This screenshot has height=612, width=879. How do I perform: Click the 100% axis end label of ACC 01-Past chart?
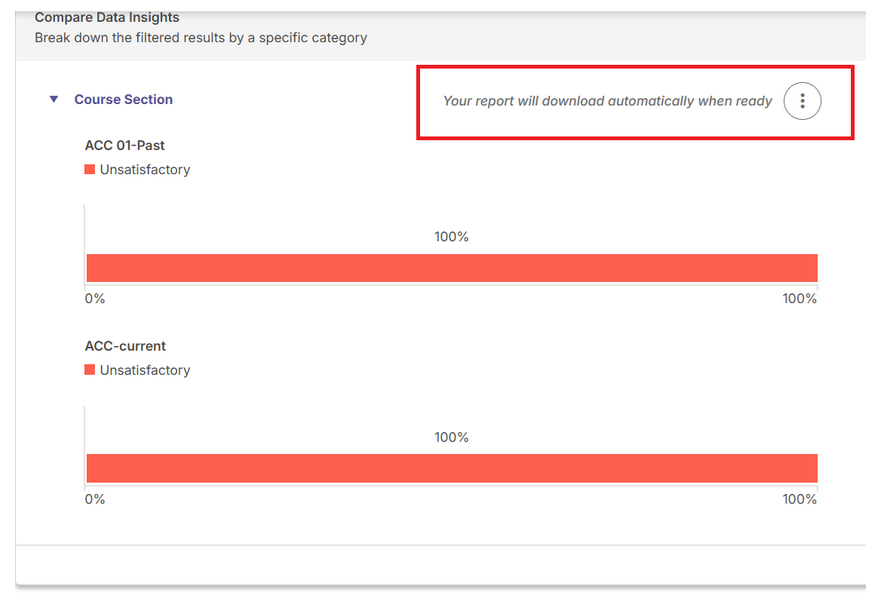(799, 298)
